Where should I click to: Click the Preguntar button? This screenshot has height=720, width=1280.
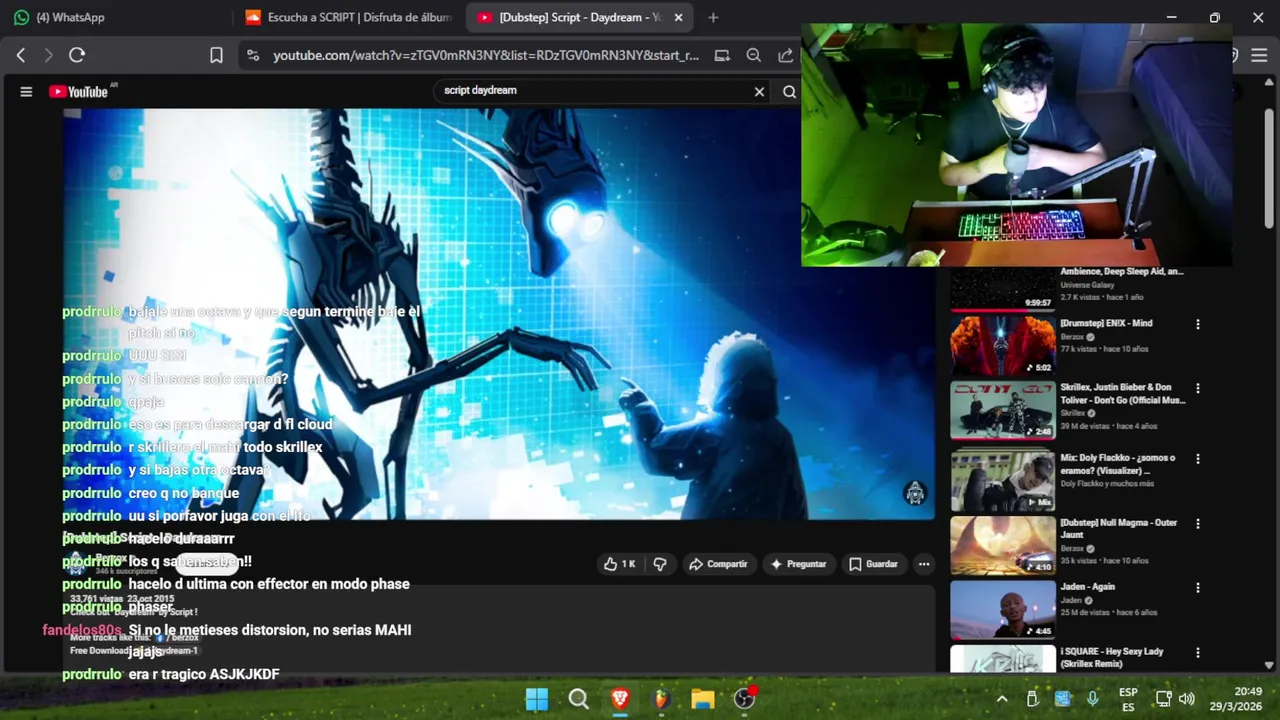(x=798, y=564)
